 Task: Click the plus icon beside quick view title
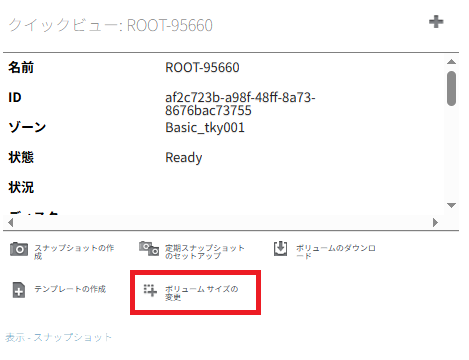tap(436, 22)
